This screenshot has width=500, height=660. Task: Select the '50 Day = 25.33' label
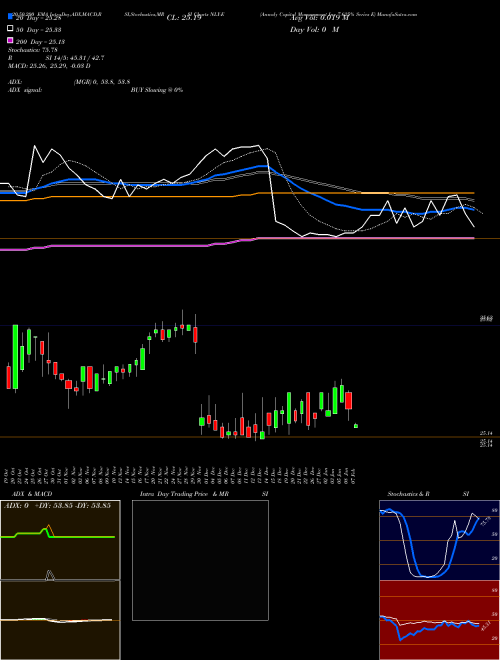[38, 30]
